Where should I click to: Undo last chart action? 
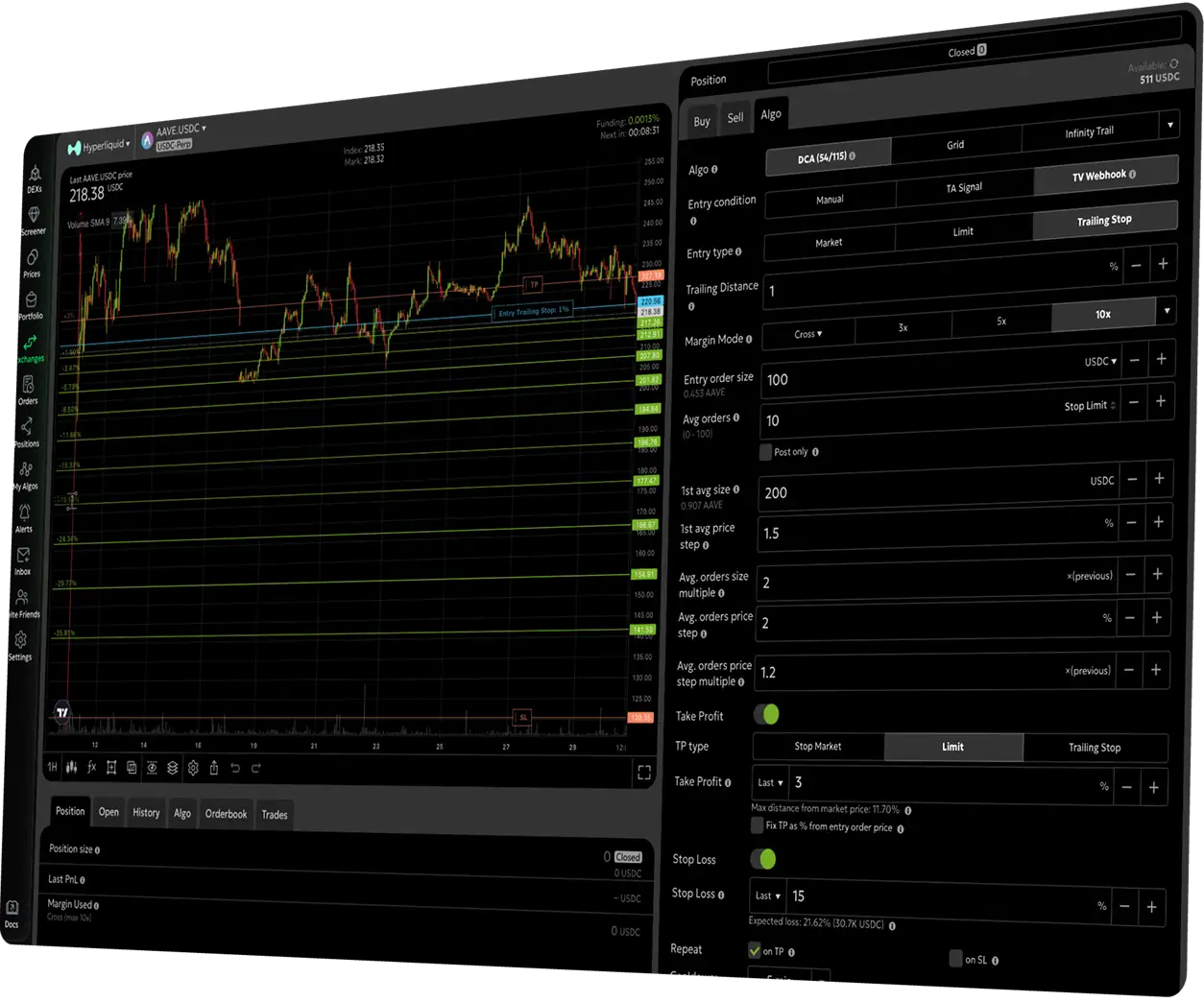(235, 768)
